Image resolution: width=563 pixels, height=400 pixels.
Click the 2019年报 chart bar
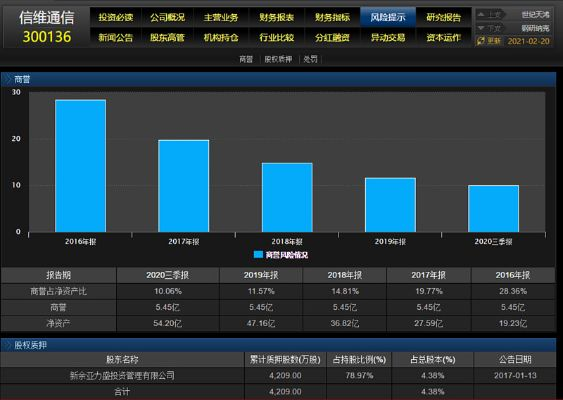pos(390,205)
